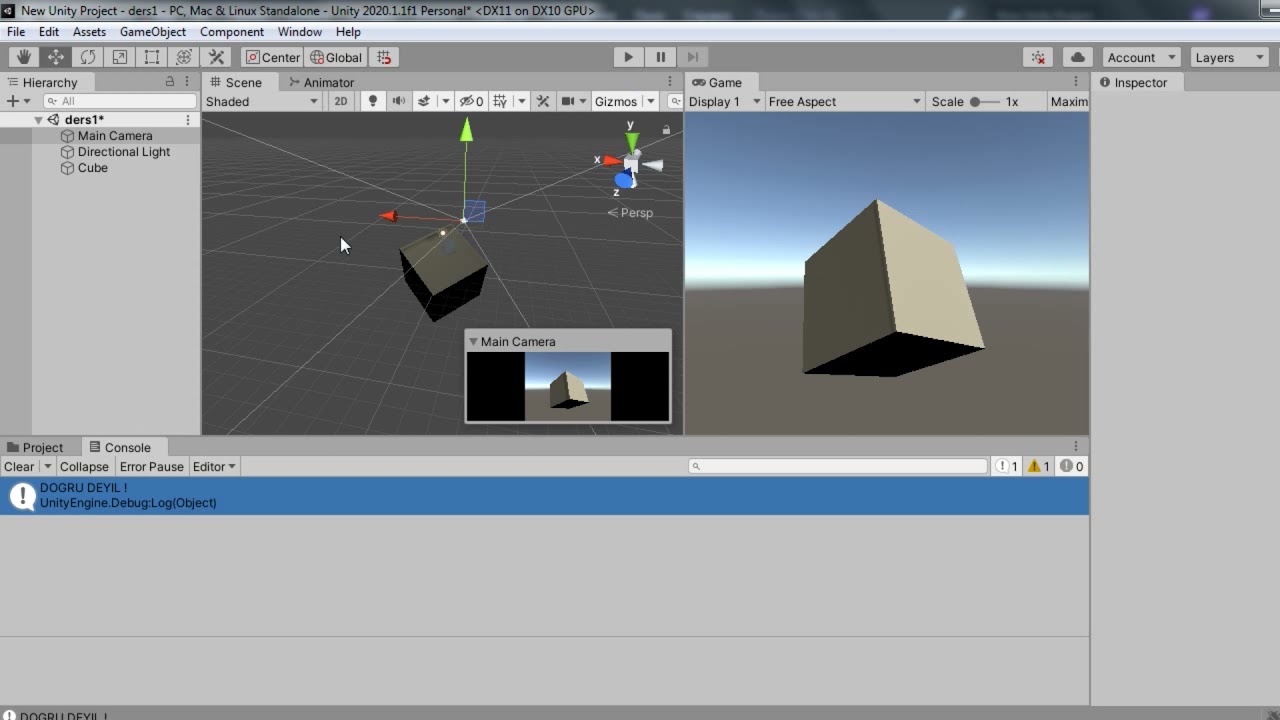The height and width of the screenshot is (720, 1280).
Task: Toggle scene audio
Action: pos(398,101)
